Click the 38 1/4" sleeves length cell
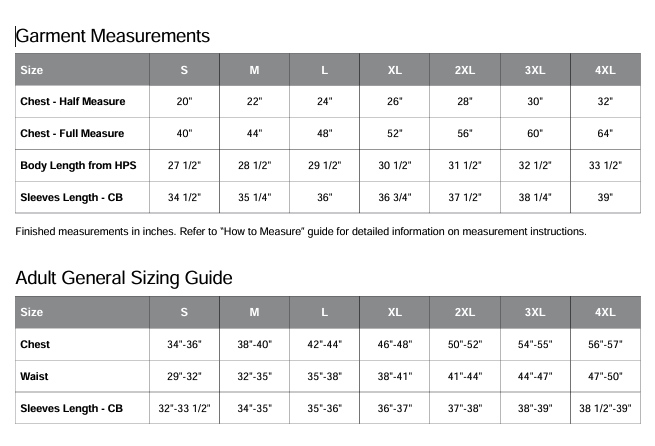Viewport: 655px width, 446px height. tap(535, 197)
